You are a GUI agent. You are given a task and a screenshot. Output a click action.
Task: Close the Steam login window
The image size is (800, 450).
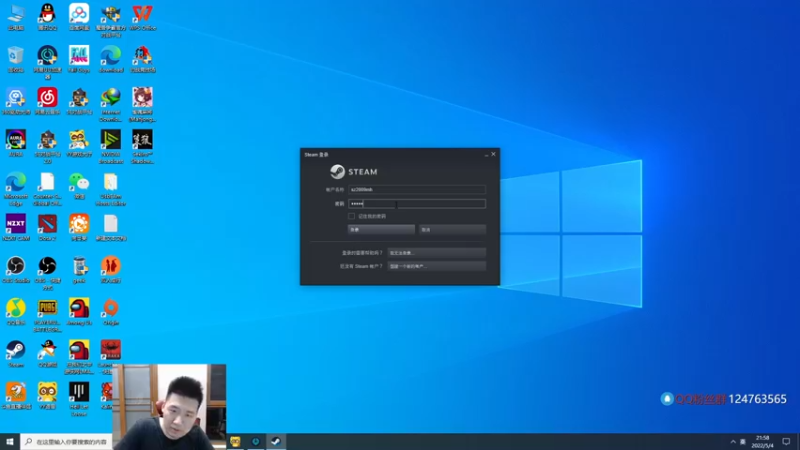pos(493,154)
